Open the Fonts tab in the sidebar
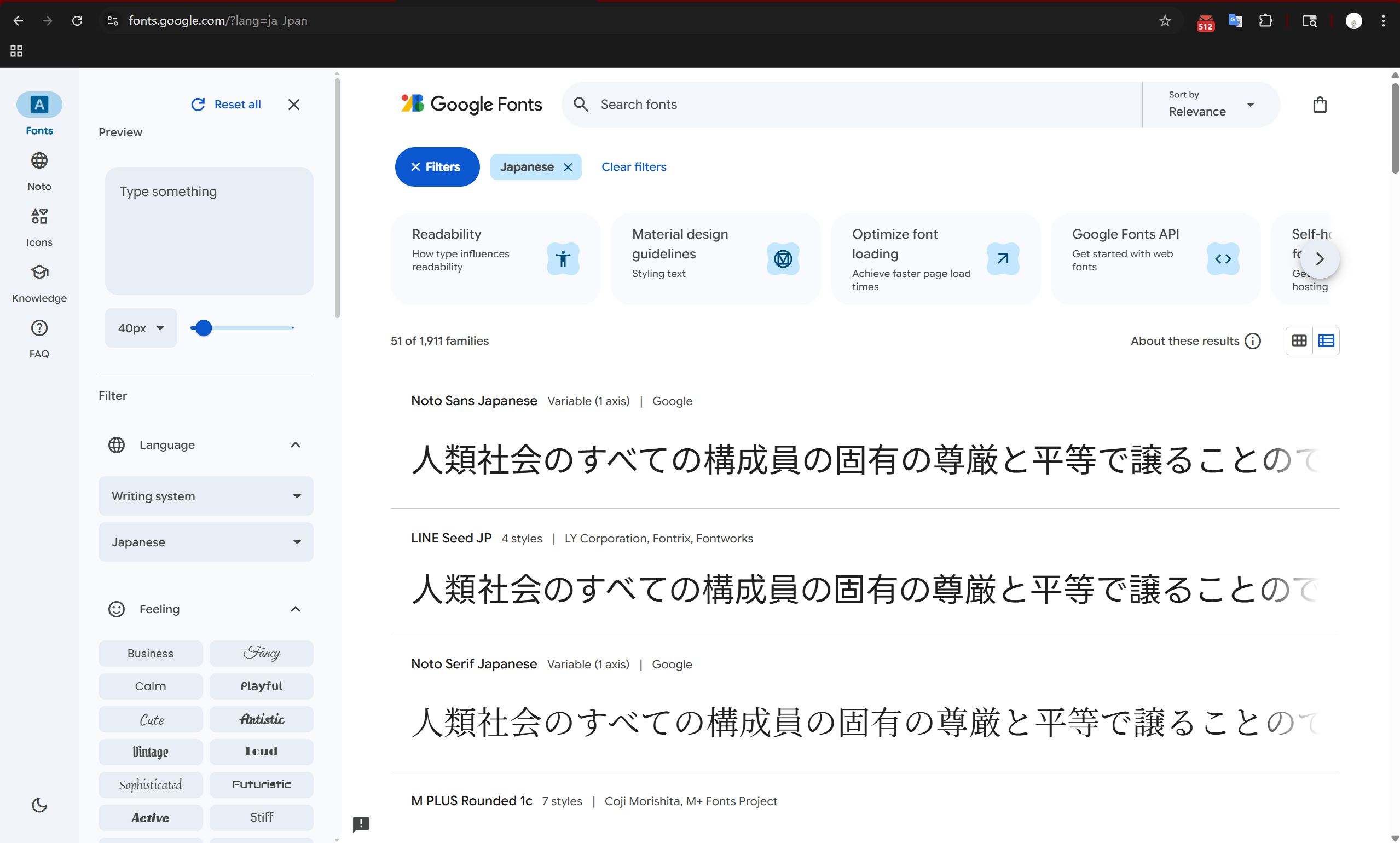Viewport: 1400px width, 843px height. coord(39,113)
